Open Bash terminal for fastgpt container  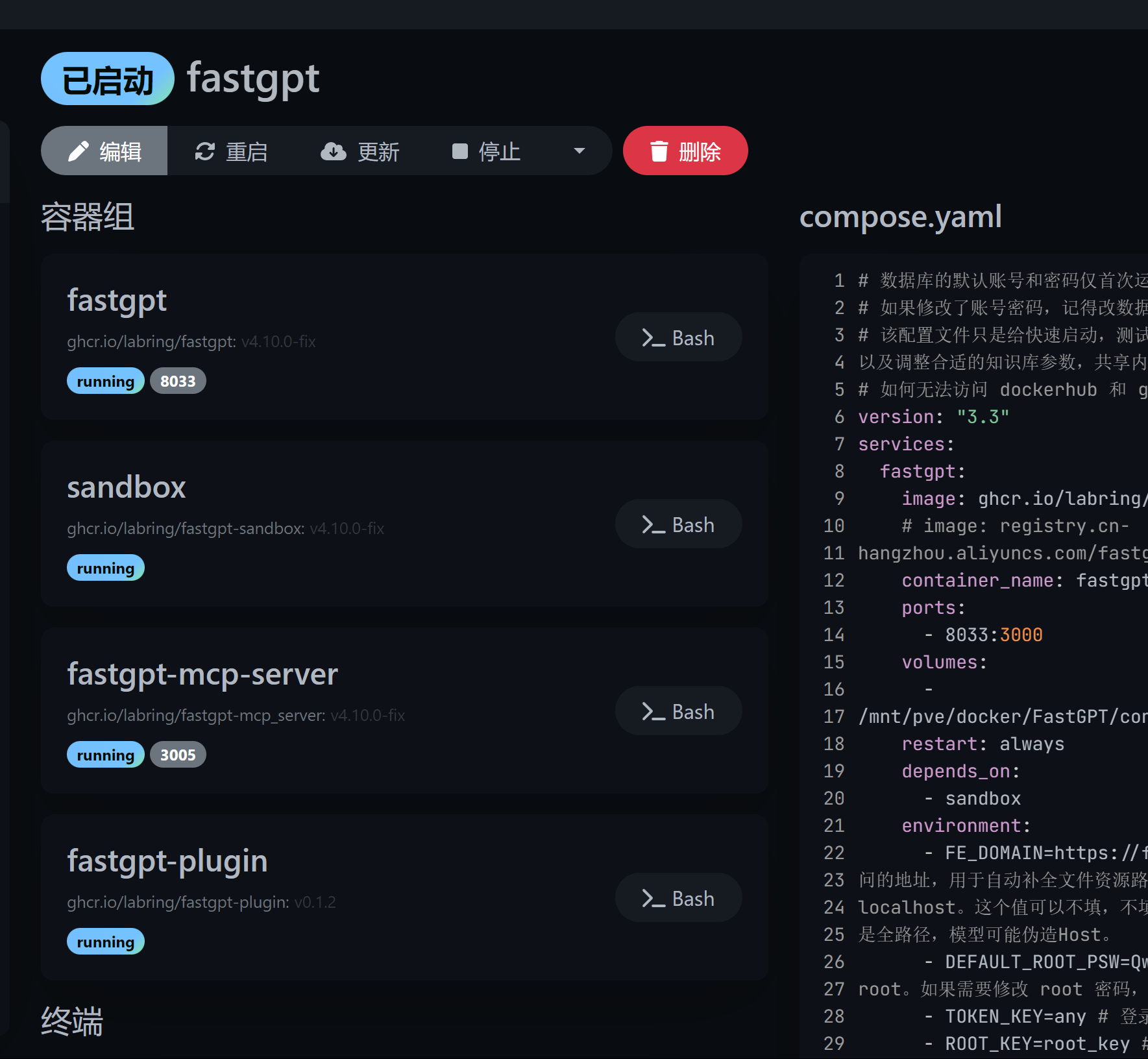(678, 337)
